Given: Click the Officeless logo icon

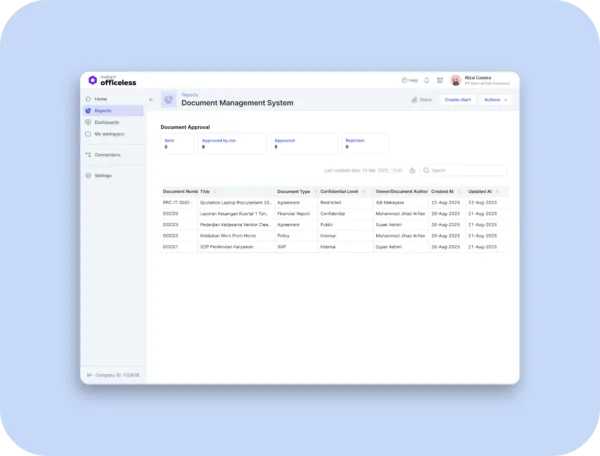Looking at the screenshot, I should click(x=93, y=80).
